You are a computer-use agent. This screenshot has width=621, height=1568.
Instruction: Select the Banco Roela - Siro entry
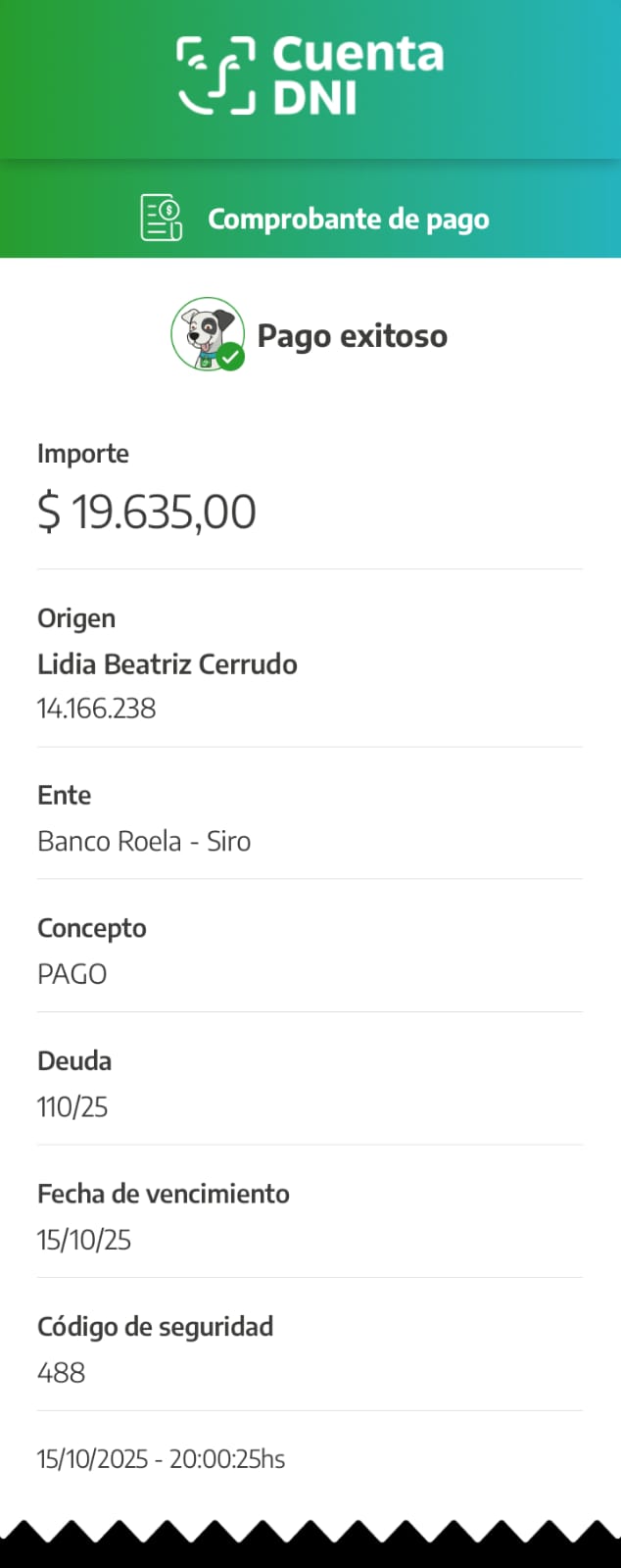[x=144, y=842]
